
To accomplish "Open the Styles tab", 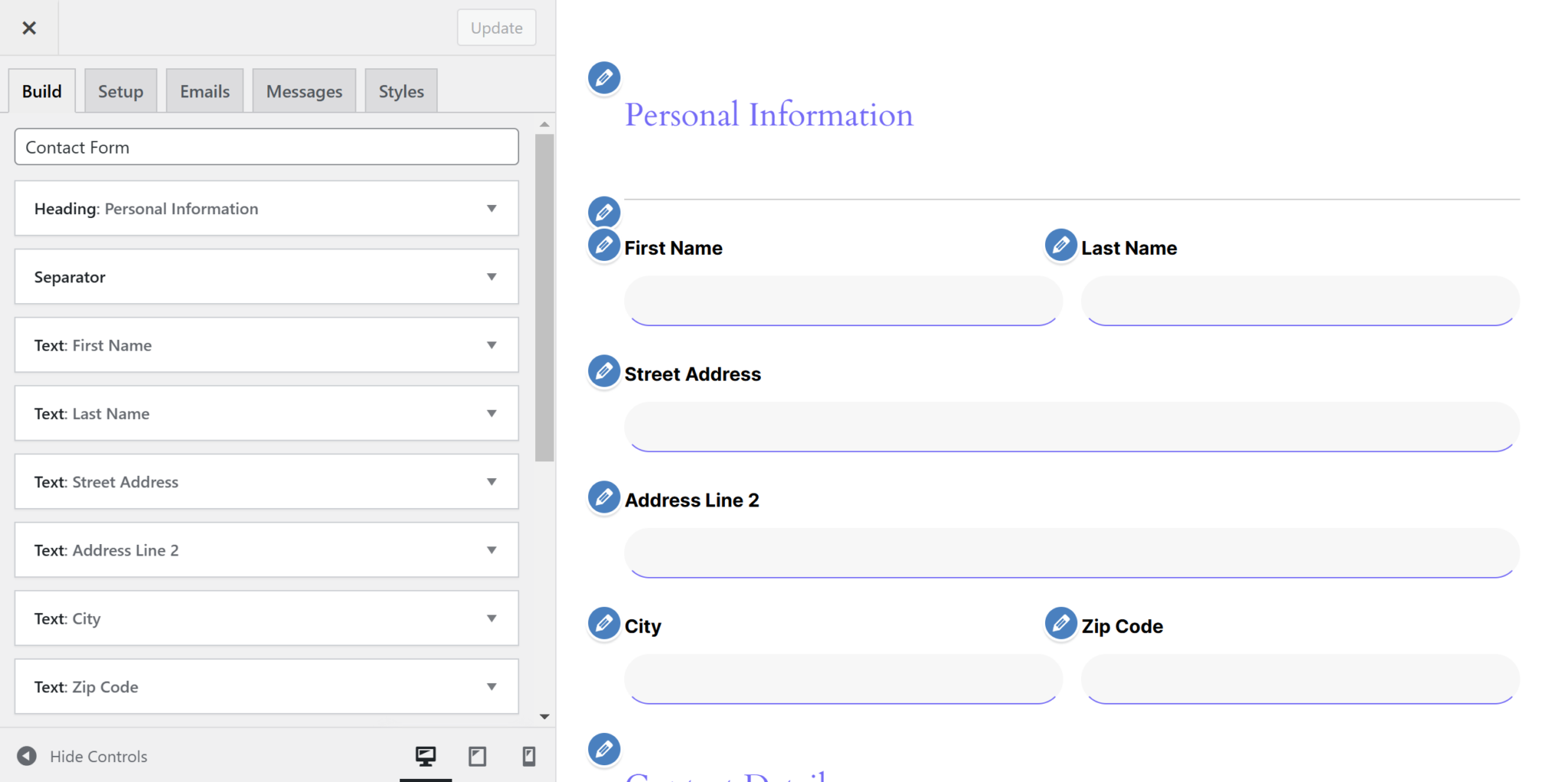I will pyautogui.click(x=400, y=90).
